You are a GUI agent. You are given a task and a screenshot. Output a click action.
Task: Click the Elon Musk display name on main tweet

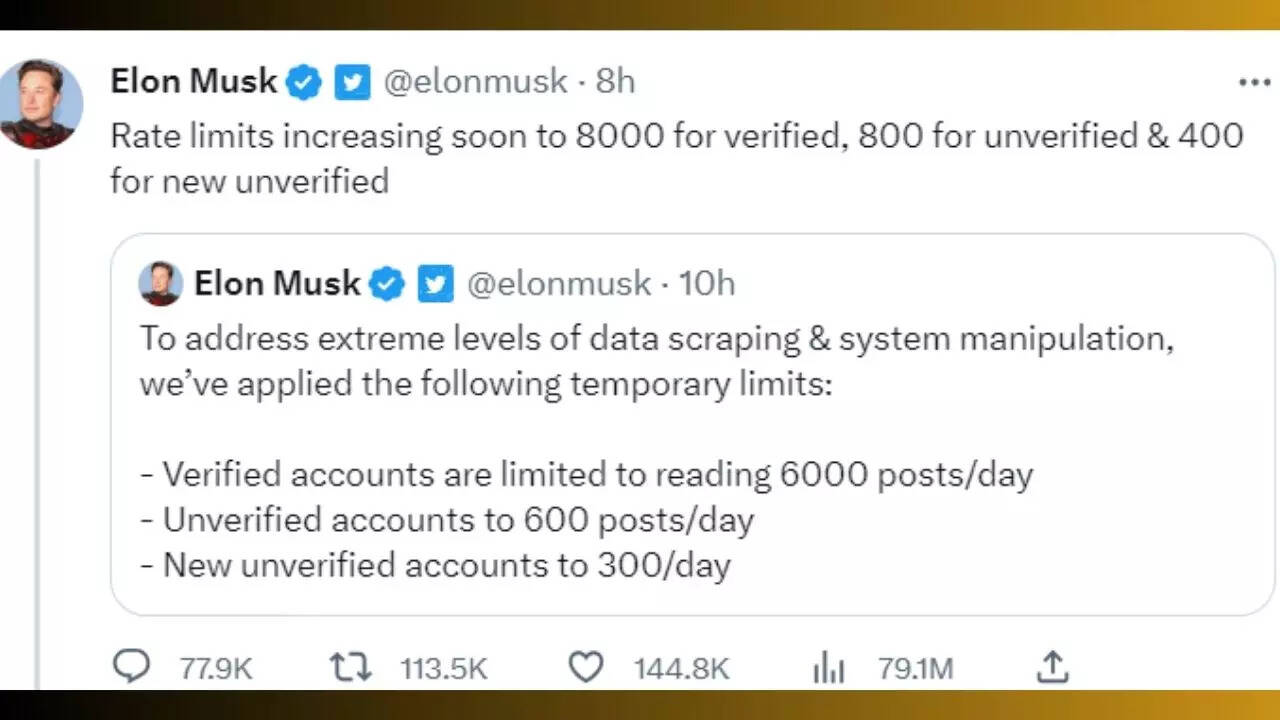click(193, 82)
